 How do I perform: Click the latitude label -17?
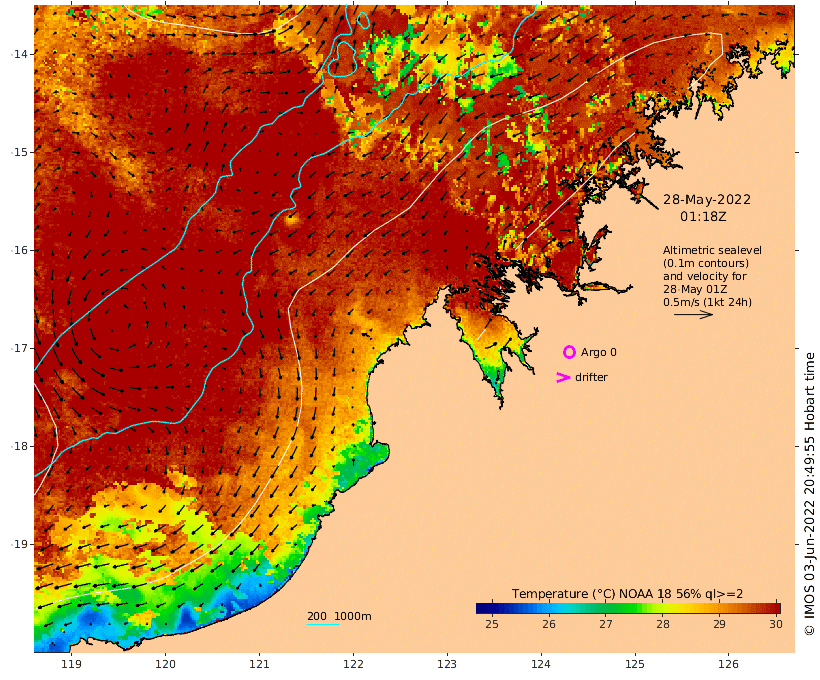[19, 348]
